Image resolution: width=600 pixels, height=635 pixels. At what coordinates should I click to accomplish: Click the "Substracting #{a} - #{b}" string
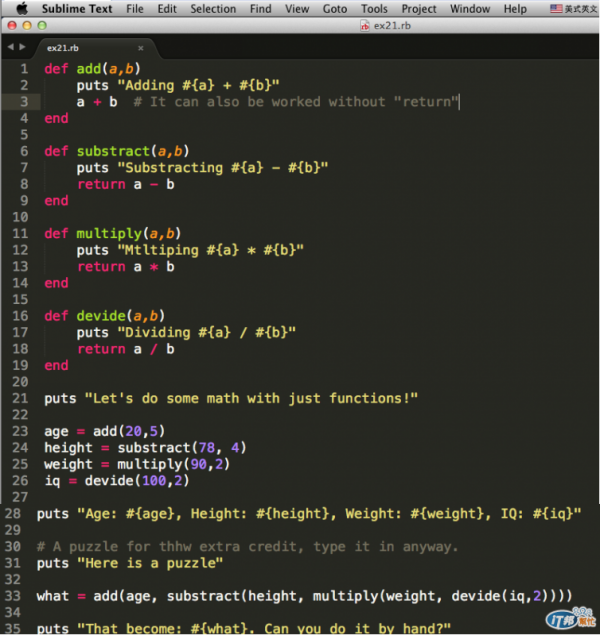click(x=223, y=168)
